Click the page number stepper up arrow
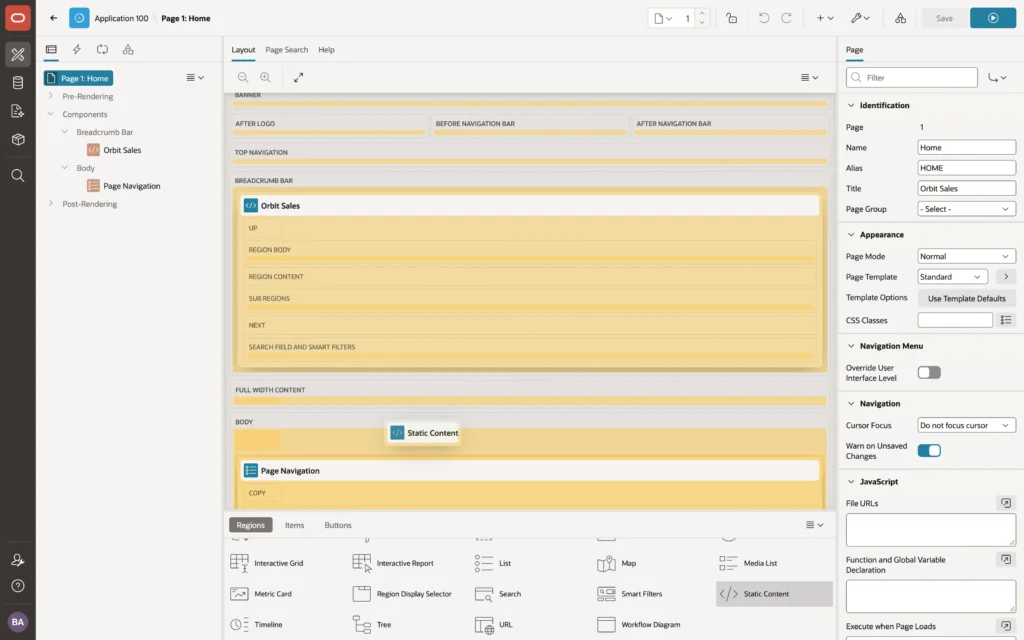Screen dimensions: 1024x640 pyautogui.click(x=701, y=13)
